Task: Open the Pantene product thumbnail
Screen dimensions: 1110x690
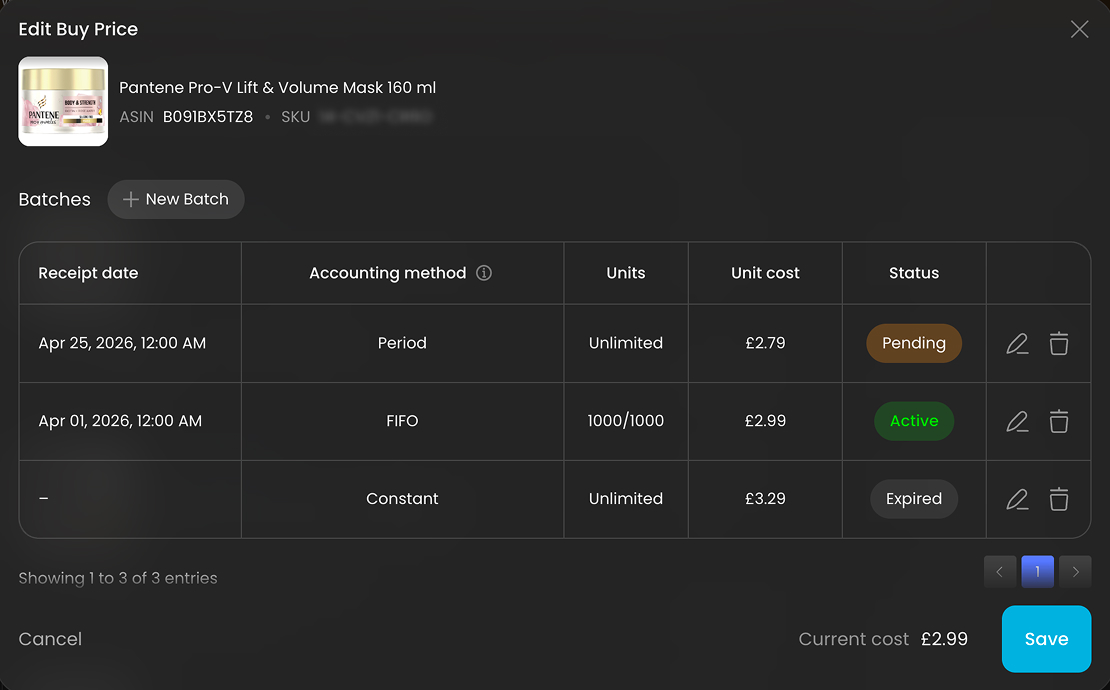Action: [x=63, y=101]
